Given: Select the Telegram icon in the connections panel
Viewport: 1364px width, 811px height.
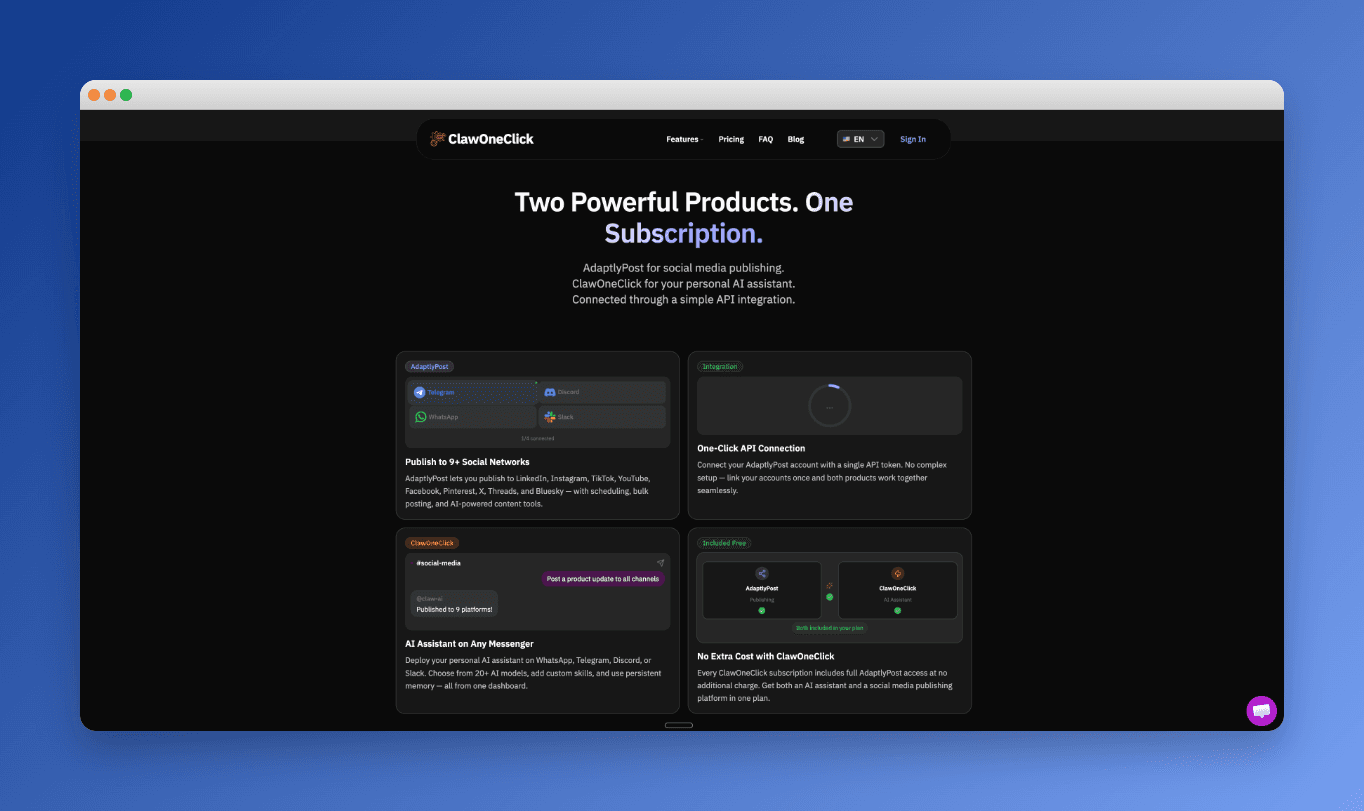Looking at the screenshot, I should click(419, 392).
